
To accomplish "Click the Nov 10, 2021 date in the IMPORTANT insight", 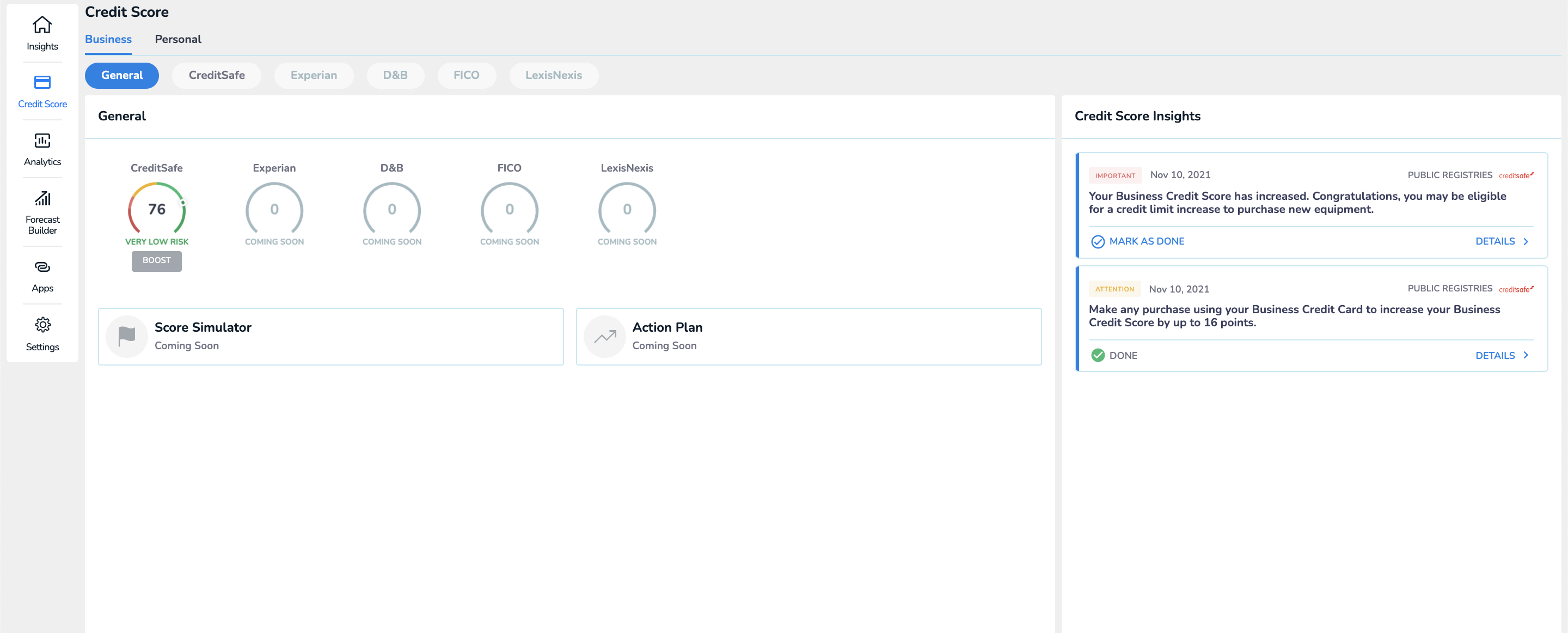I will pyautogui.click(x=1180, y=175).
